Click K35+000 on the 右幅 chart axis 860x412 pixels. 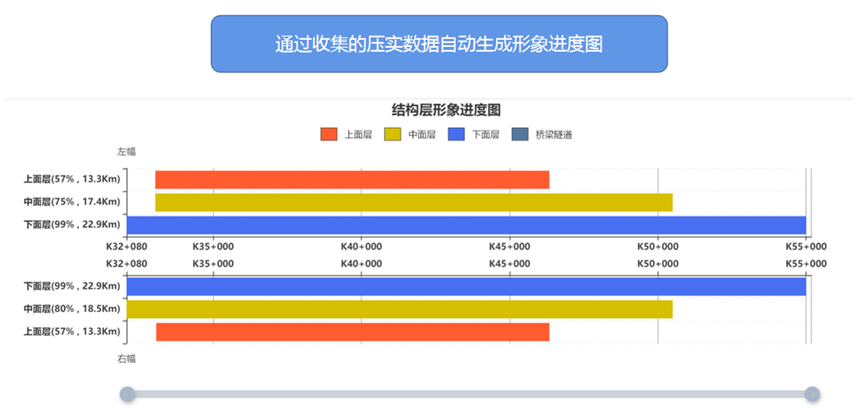pos(213,264)
